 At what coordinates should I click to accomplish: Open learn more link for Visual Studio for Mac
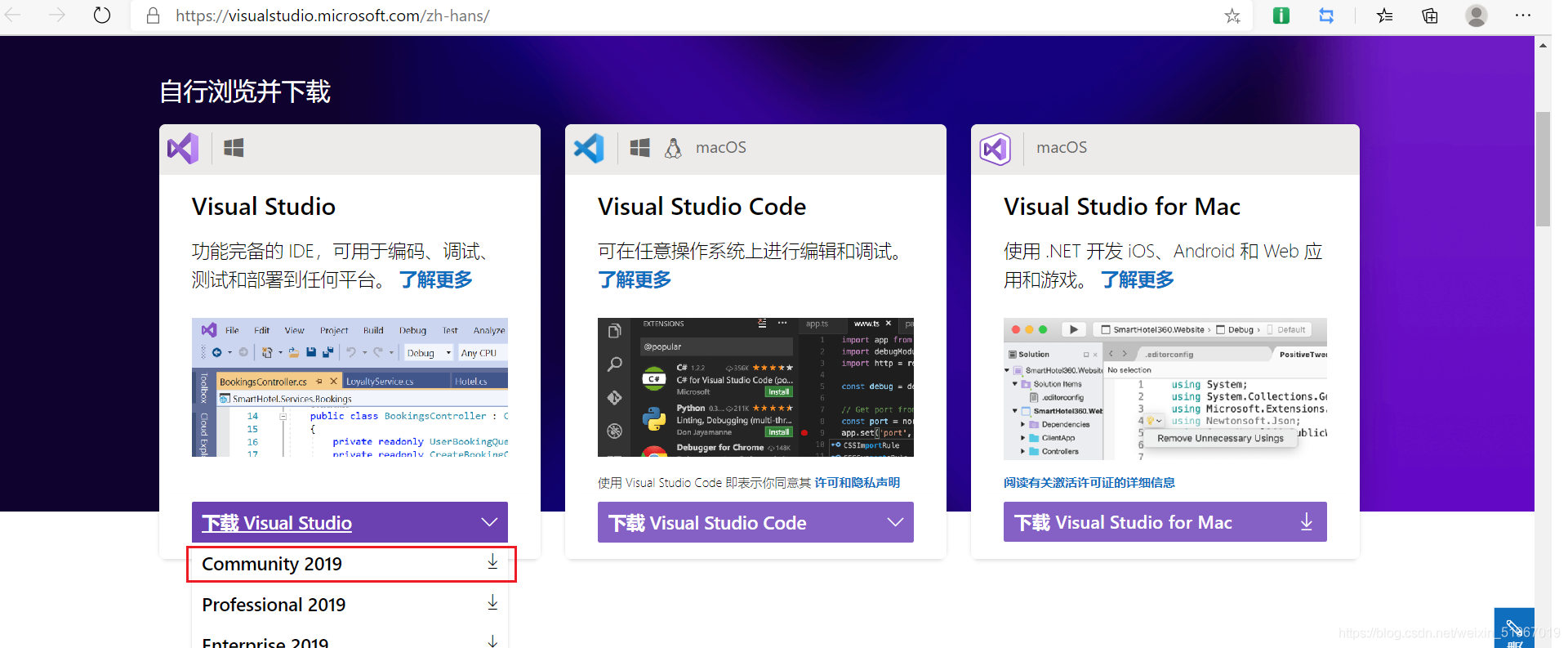[x=1138, y=279]
